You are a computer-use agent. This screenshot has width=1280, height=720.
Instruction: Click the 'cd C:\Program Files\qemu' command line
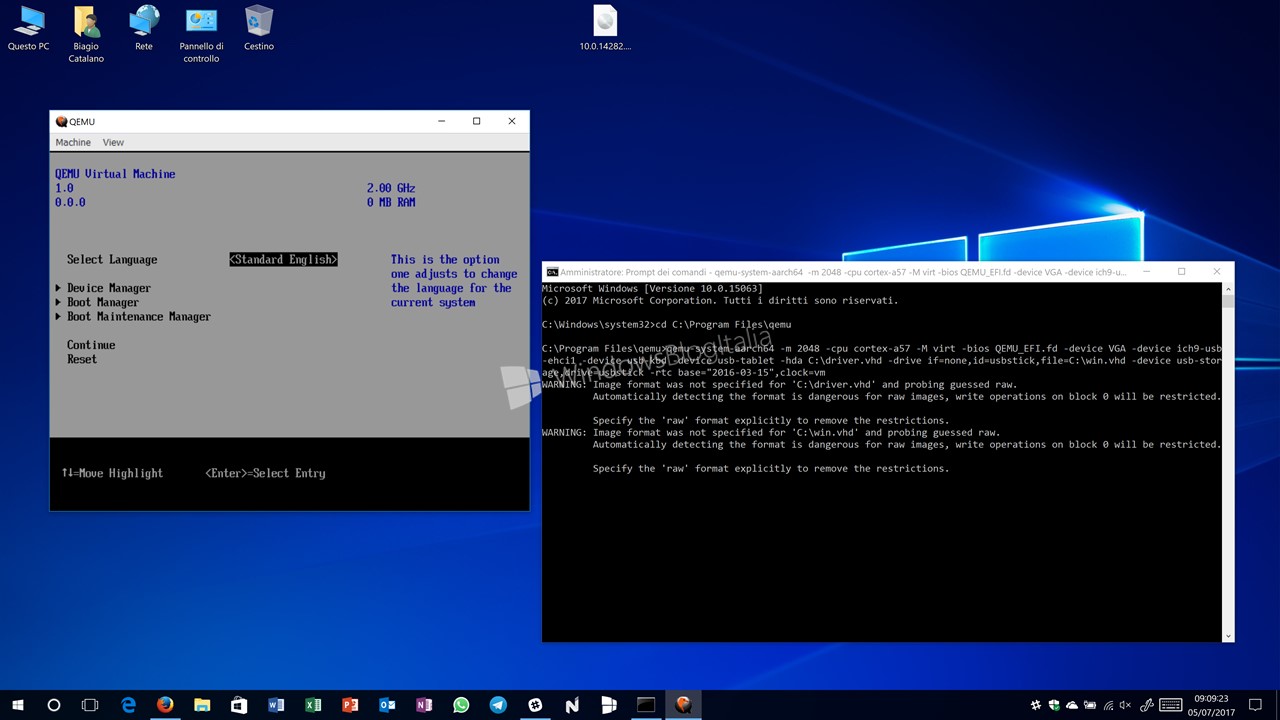[721, 324]
